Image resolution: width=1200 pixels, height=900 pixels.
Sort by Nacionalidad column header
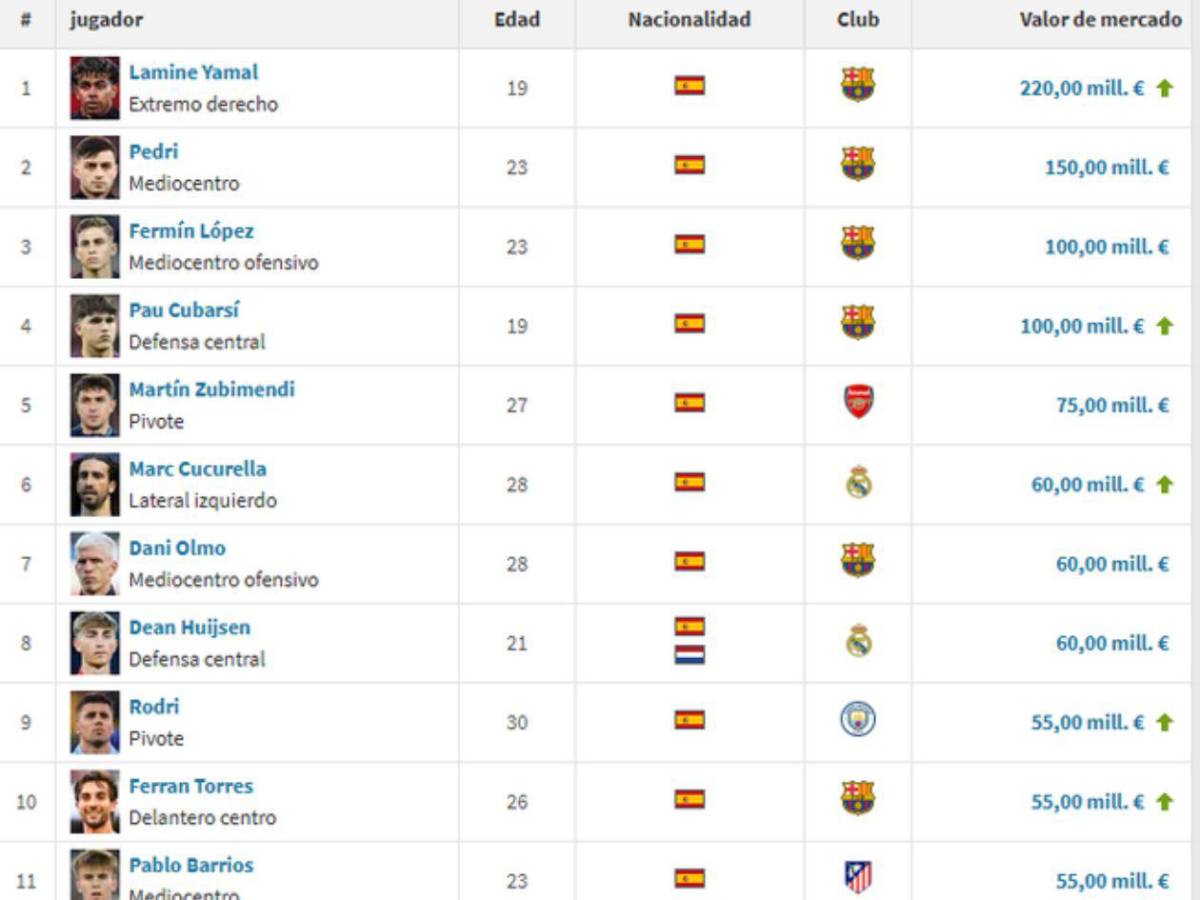coord(689,20)
